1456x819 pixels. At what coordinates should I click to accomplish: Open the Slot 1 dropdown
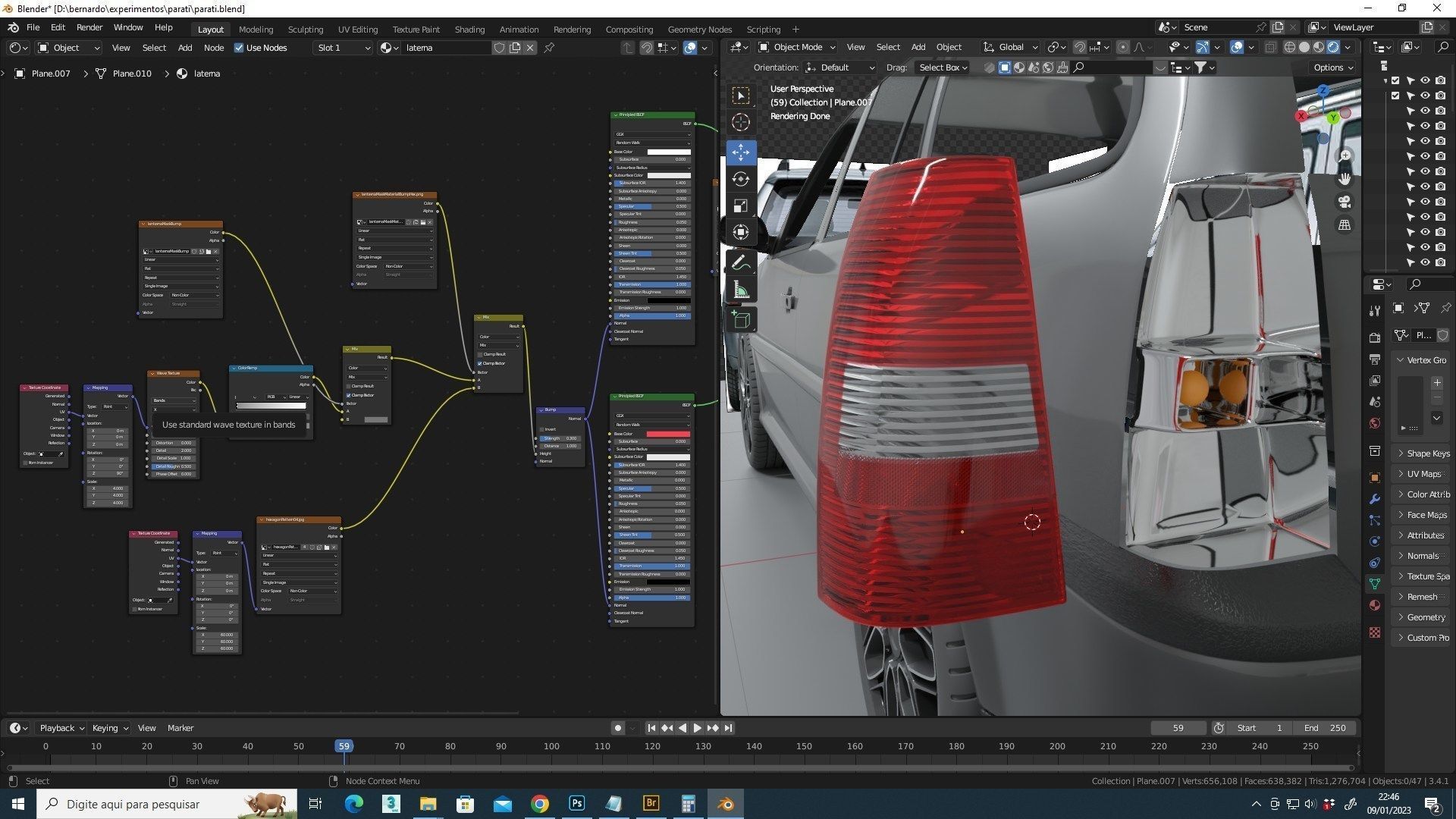click(344, 48)
